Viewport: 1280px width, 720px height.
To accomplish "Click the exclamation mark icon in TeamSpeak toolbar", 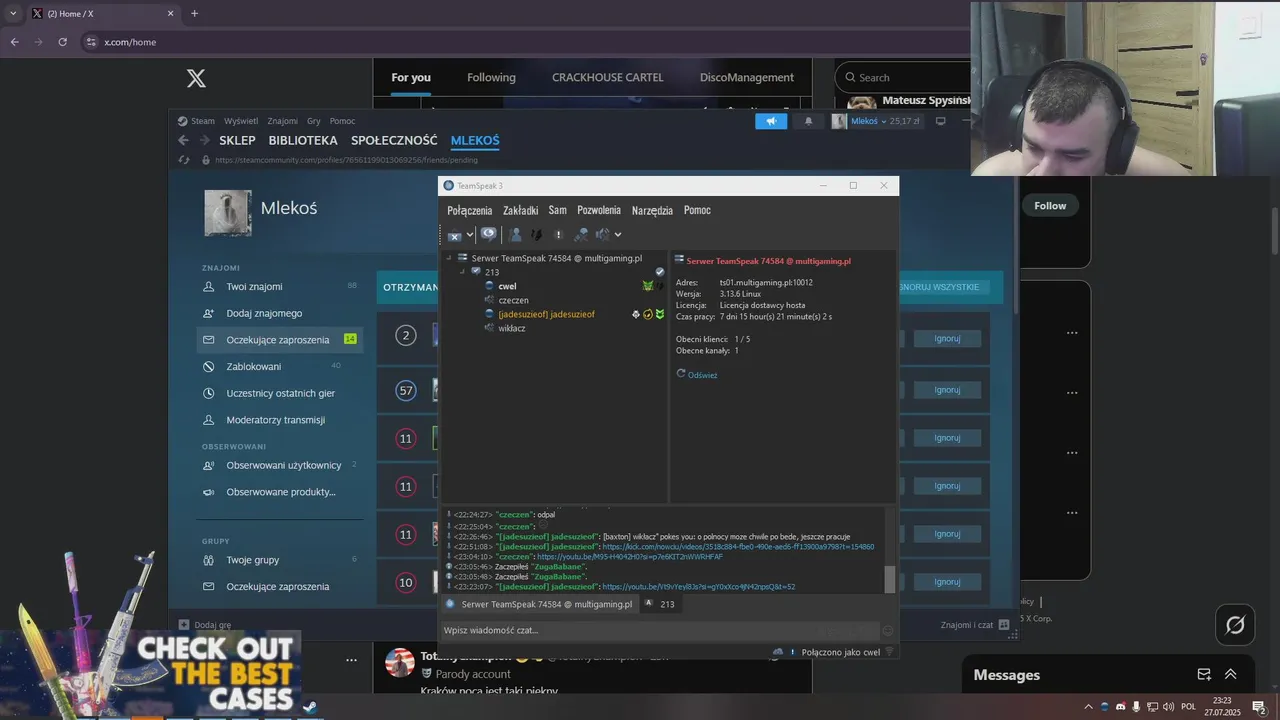I will [x=559, y=235].
